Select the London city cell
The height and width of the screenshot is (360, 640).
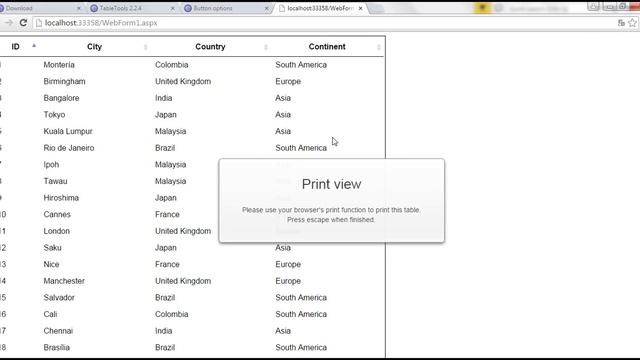click(x=56, y=231)
